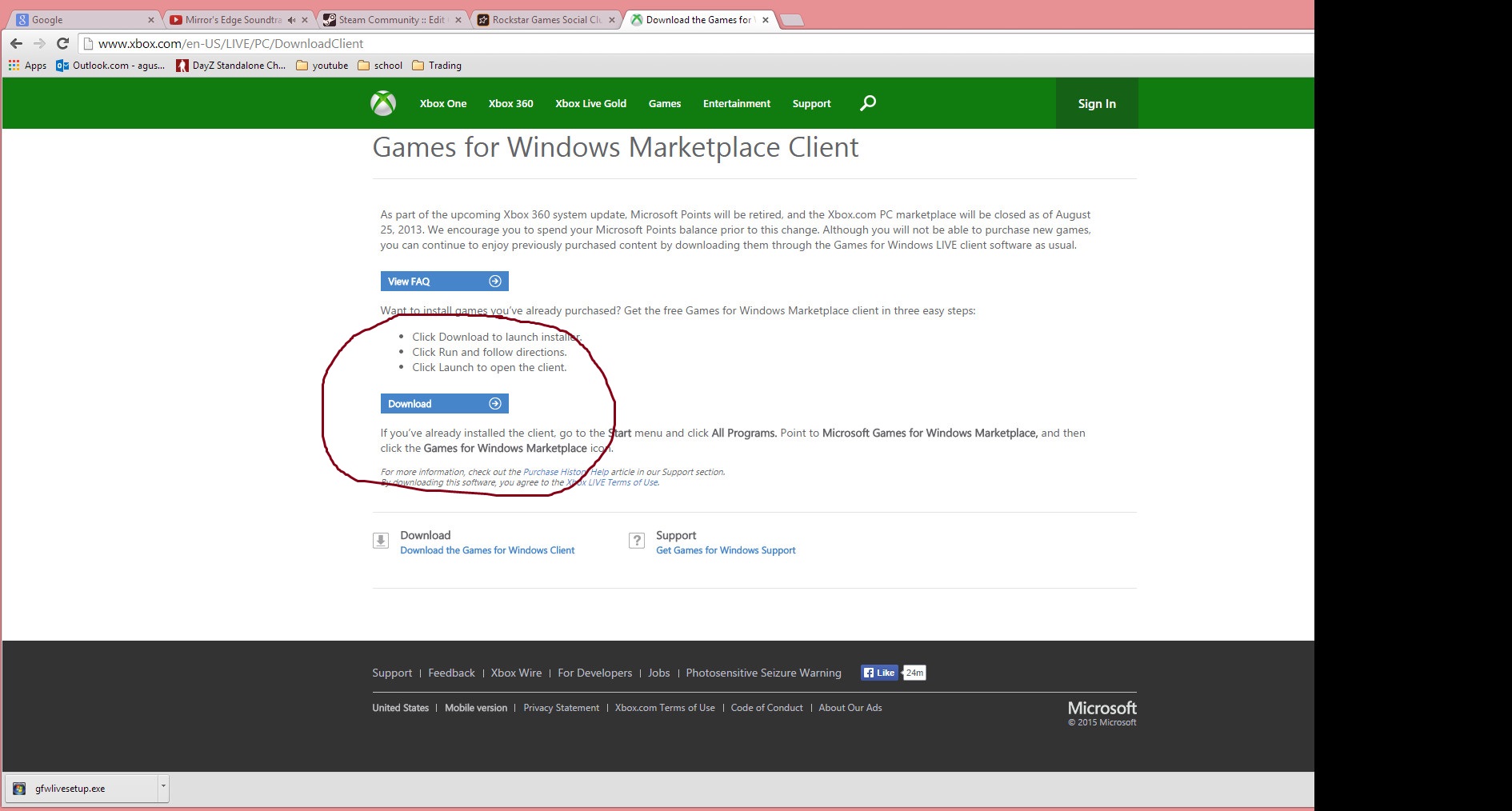This screenshot has width=1512, height=811.
Task: Open Get Games for Windows Support link
Action: (726, 550)
